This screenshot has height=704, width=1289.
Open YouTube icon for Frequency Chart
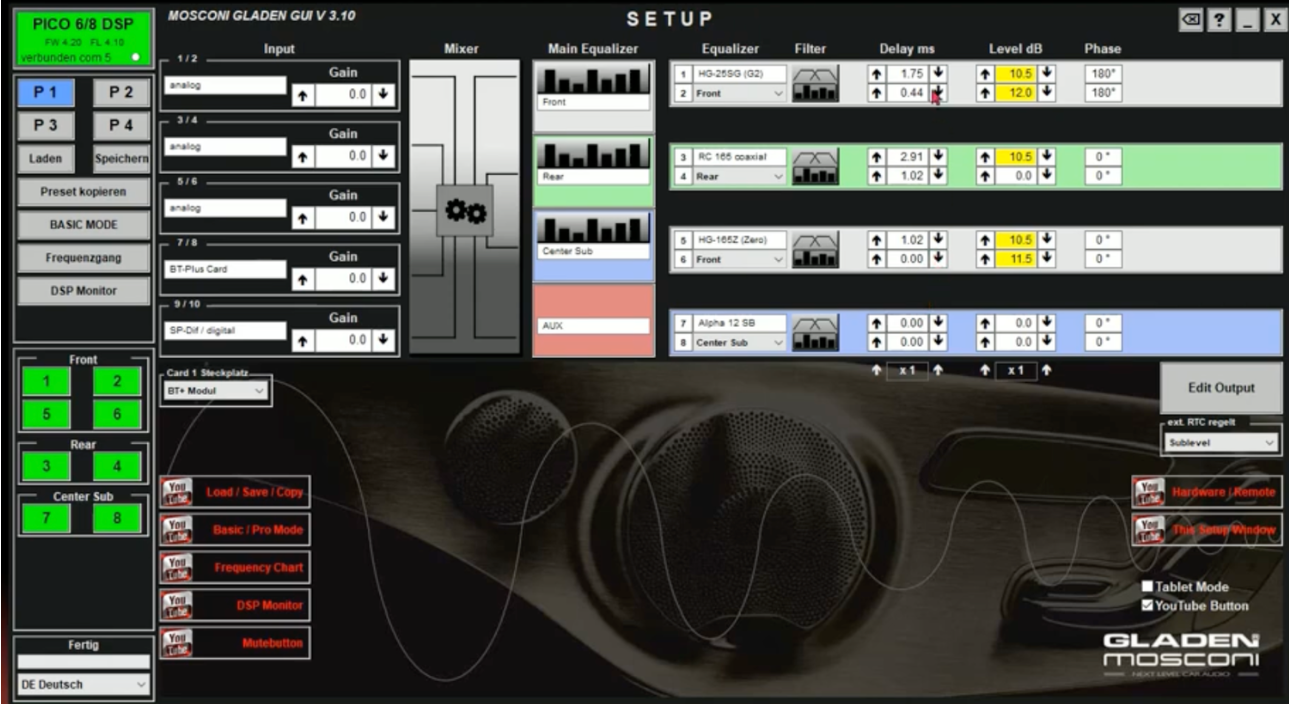pos(176,568)
